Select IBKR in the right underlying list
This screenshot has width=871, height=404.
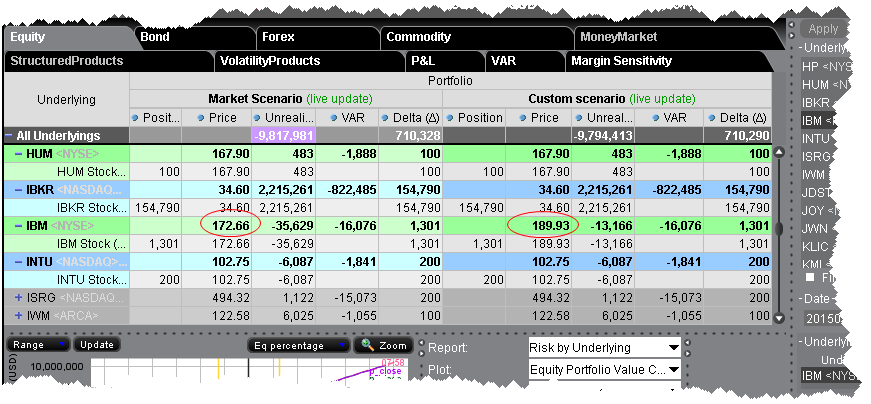pyautogui.click(x=816, y=102)
